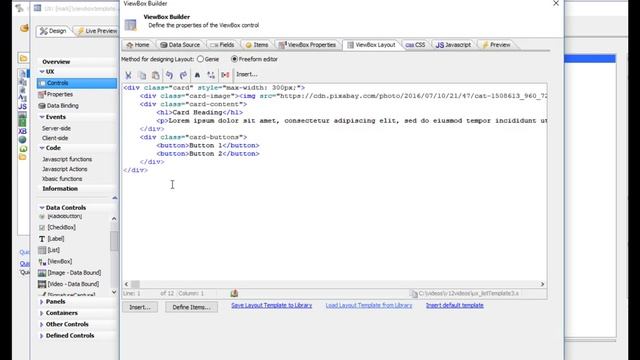640x360 pixels.
Task: Click the red word-wrap toolbar icon
Action: 225,75
